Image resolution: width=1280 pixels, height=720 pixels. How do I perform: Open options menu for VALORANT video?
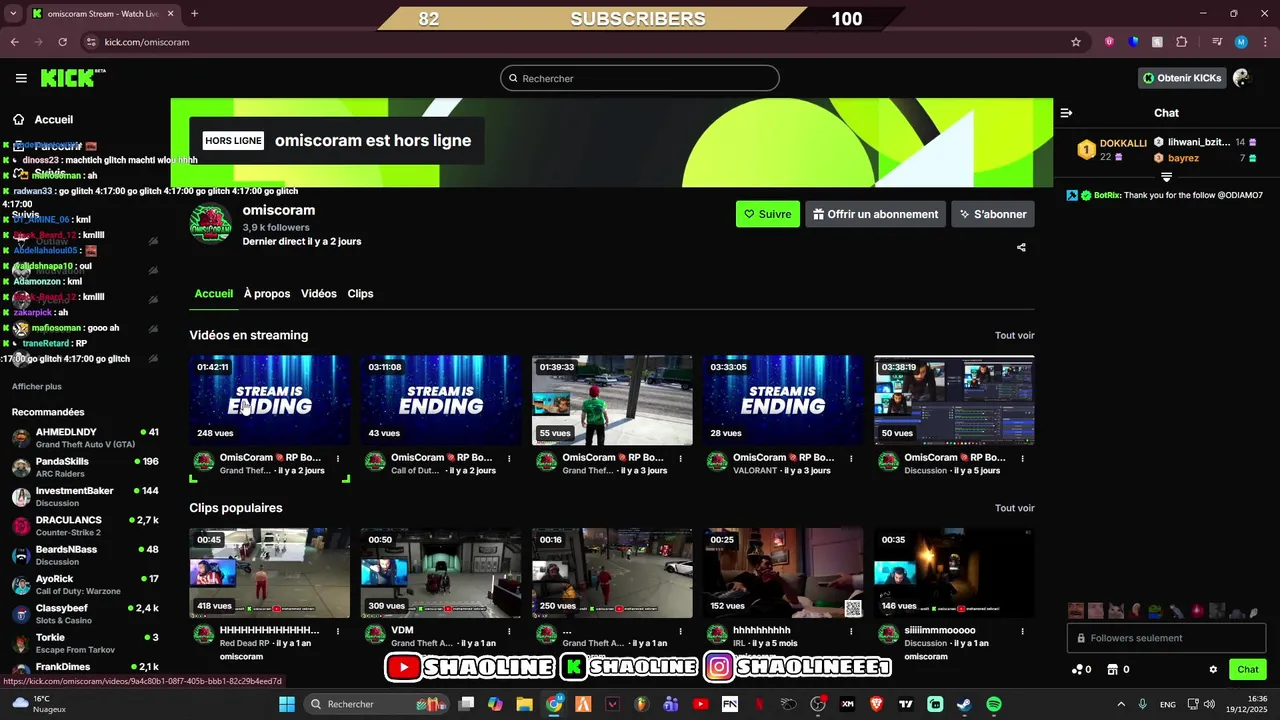coord(851,458)
